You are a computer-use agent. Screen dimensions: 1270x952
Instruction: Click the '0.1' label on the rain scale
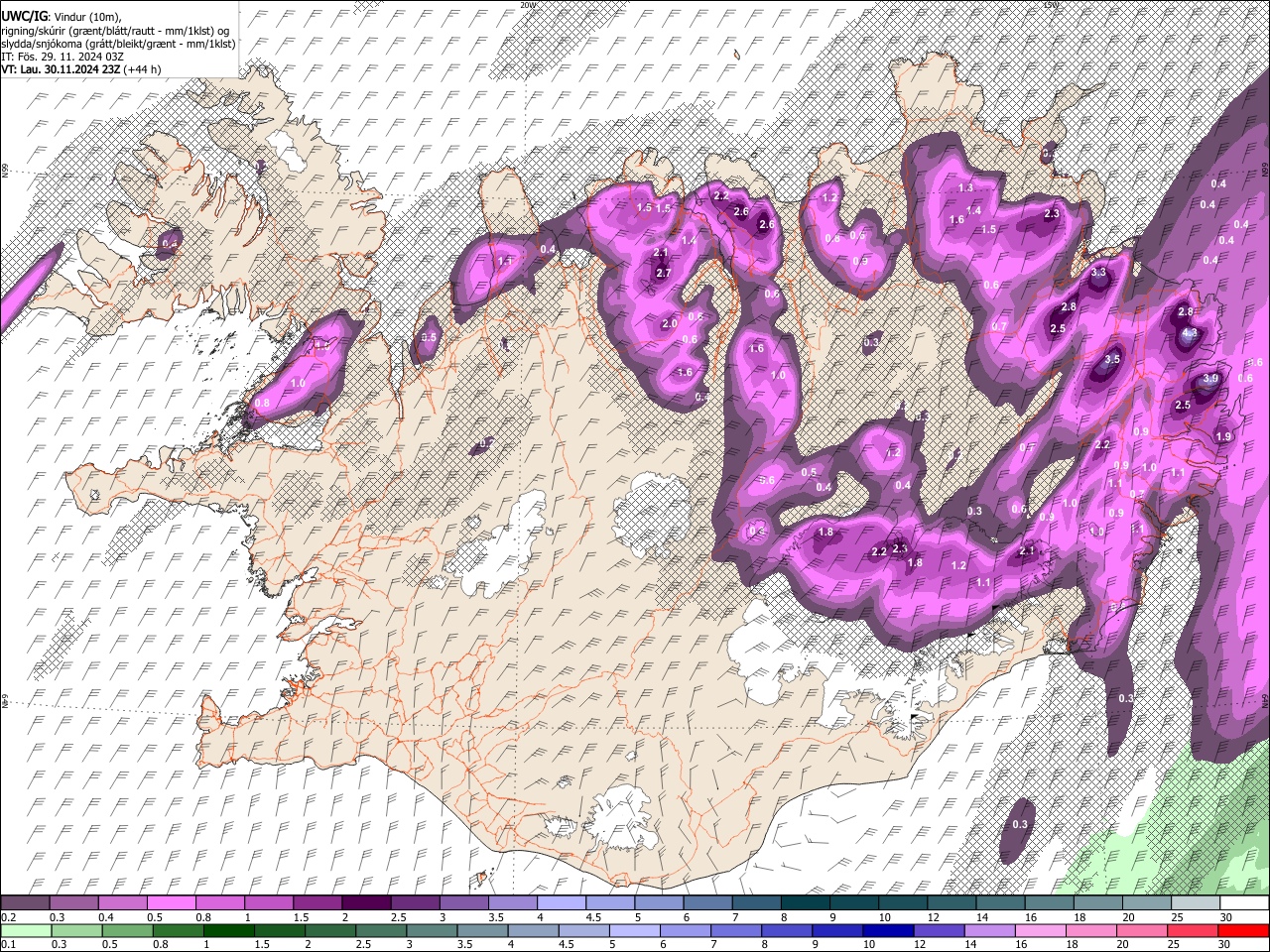[9, 944]
